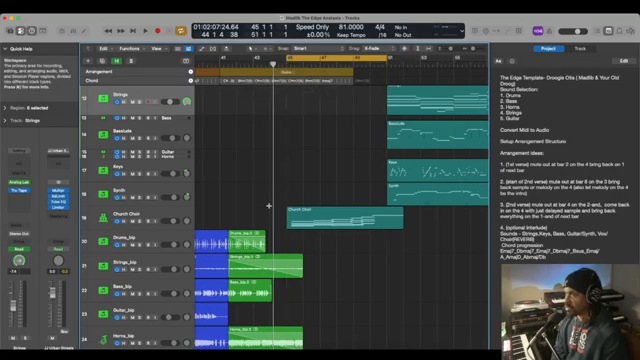Open the Library from the control bar
640x360 pixels.
(x=10, y=31)
